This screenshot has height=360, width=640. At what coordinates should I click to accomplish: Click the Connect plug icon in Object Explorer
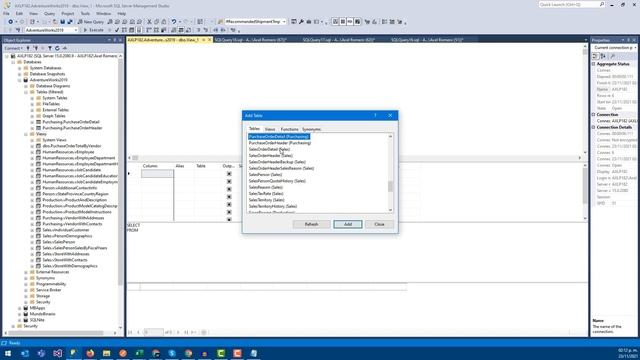coord(28,48)
